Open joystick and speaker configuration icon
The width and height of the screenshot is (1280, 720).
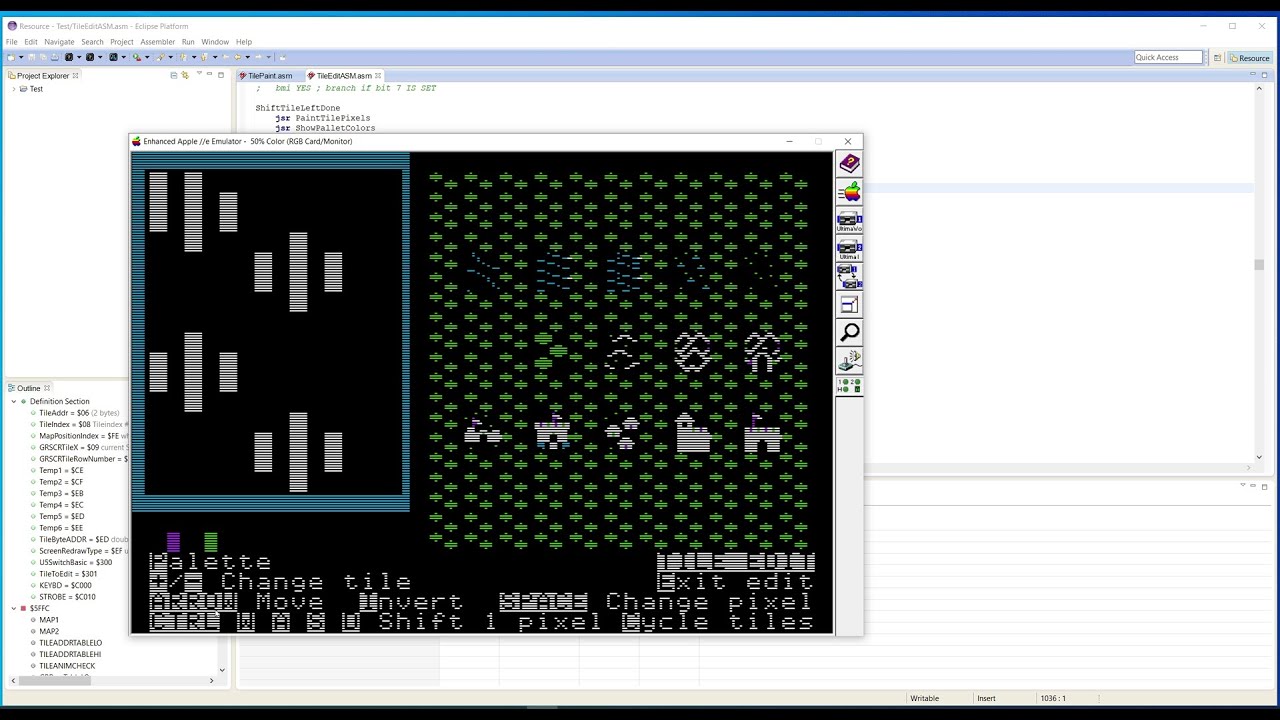(x=849, y=360)
